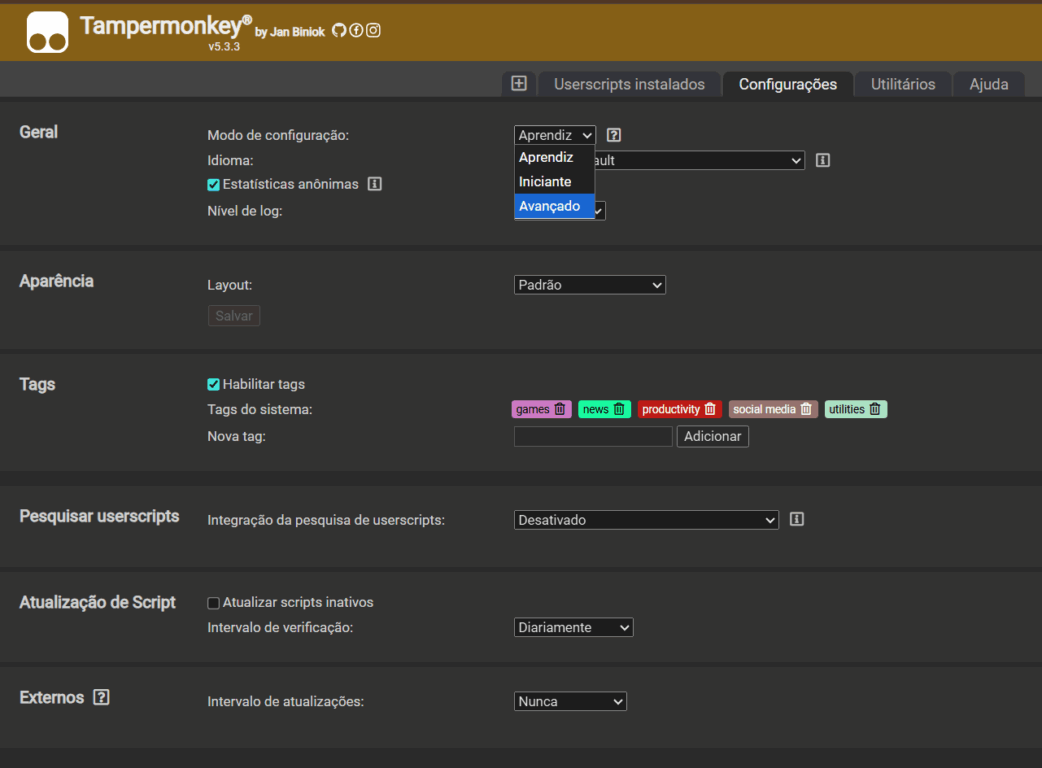
Task: Open the Nível de log dropdown arrow
Action: coord(599,211)
